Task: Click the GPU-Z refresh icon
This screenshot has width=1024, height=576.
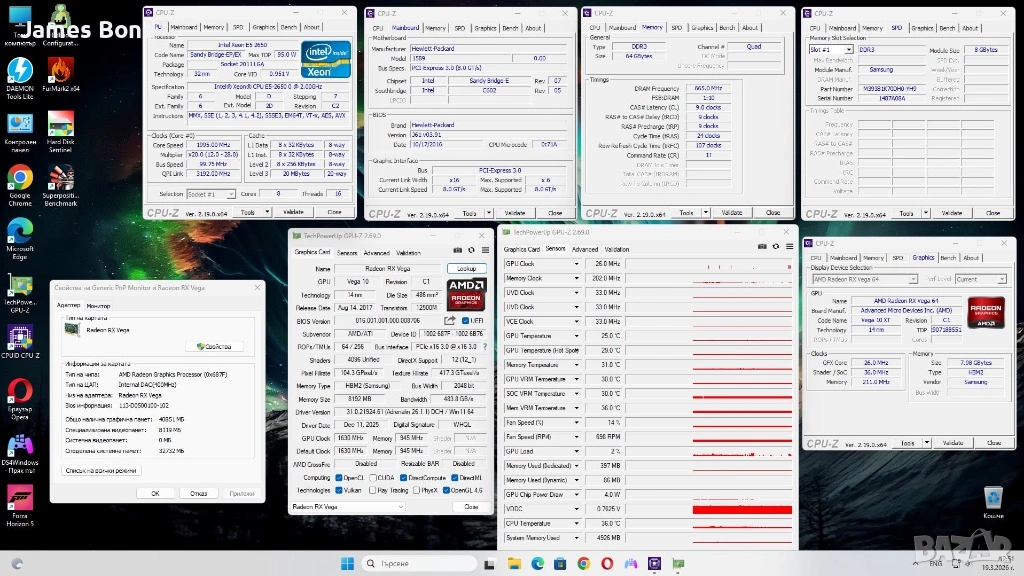Action: [471, 252]
